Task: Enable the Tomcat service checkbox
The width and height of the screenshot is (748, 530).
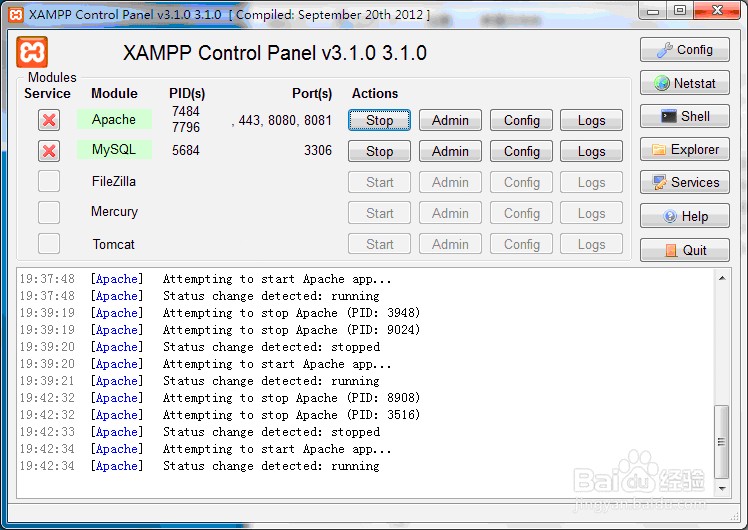Action: click(49, 243)
